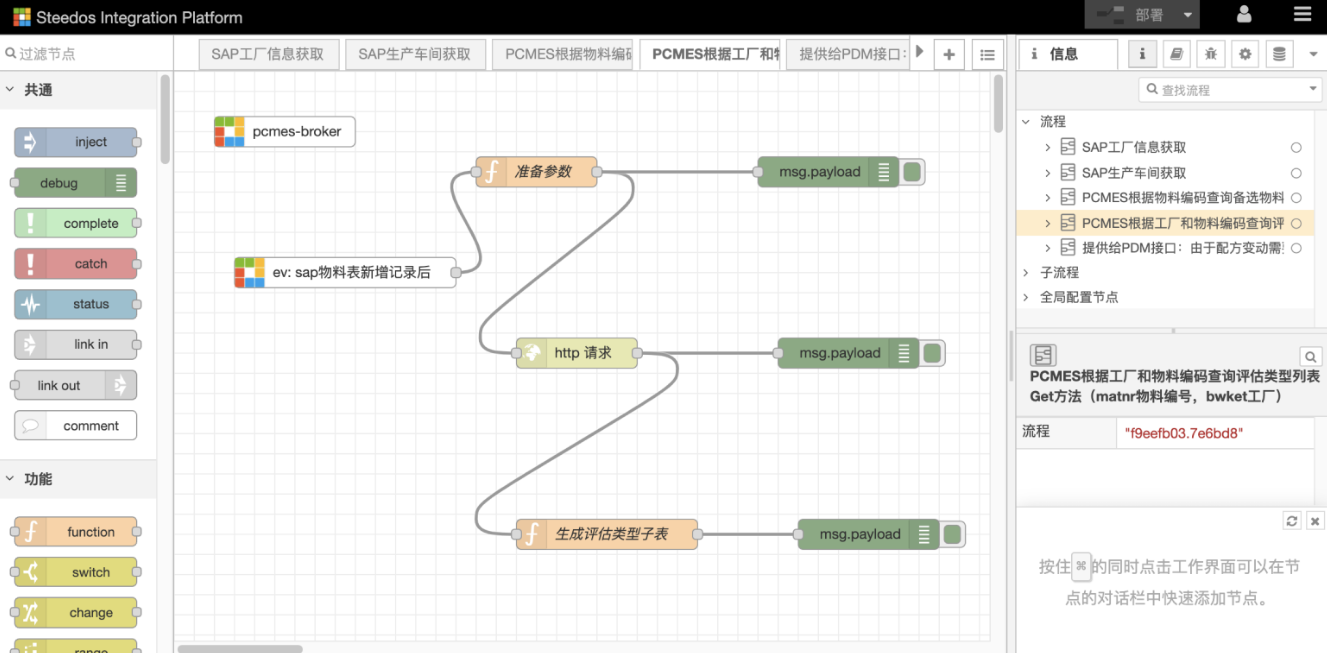Switch to 提供给PDM接口 flow tab
Screen dimensions: 1327x653
pos(848,54)
